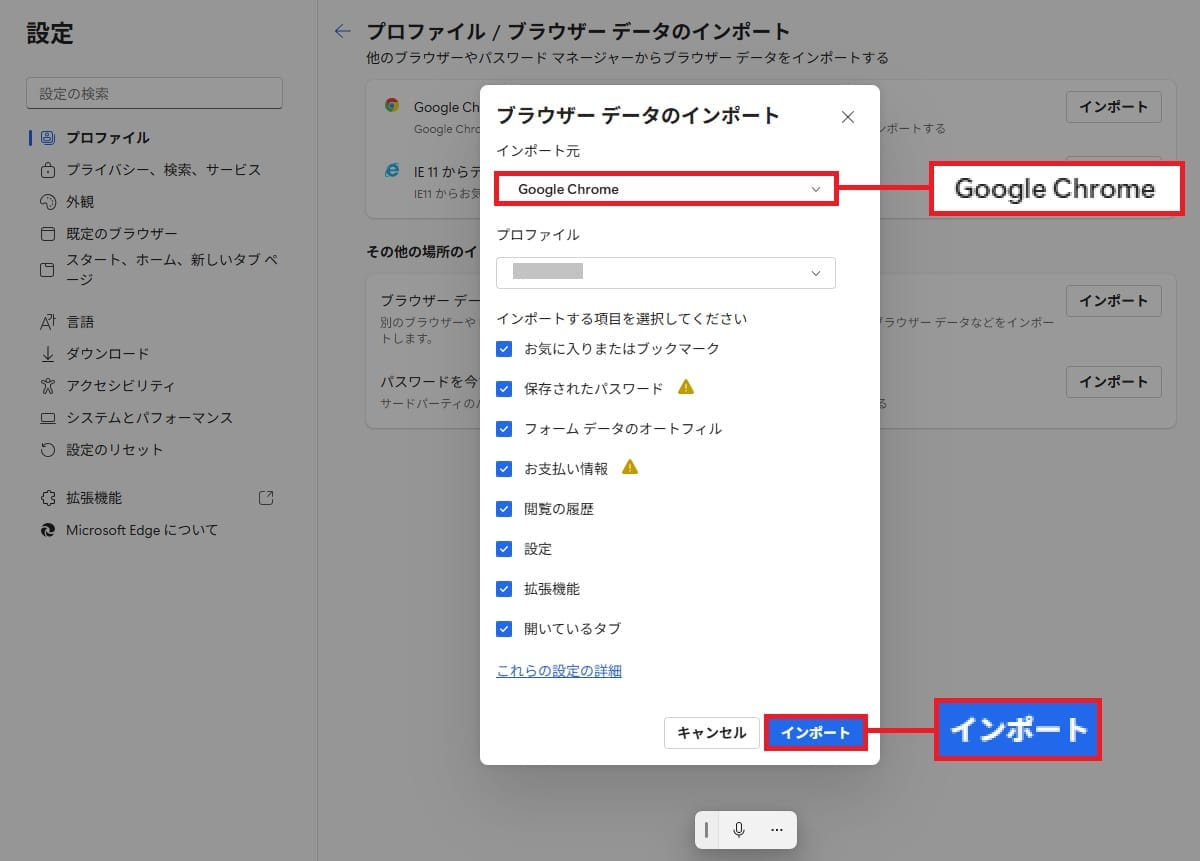Click the blue インポート button in dialog

(816, 733)
